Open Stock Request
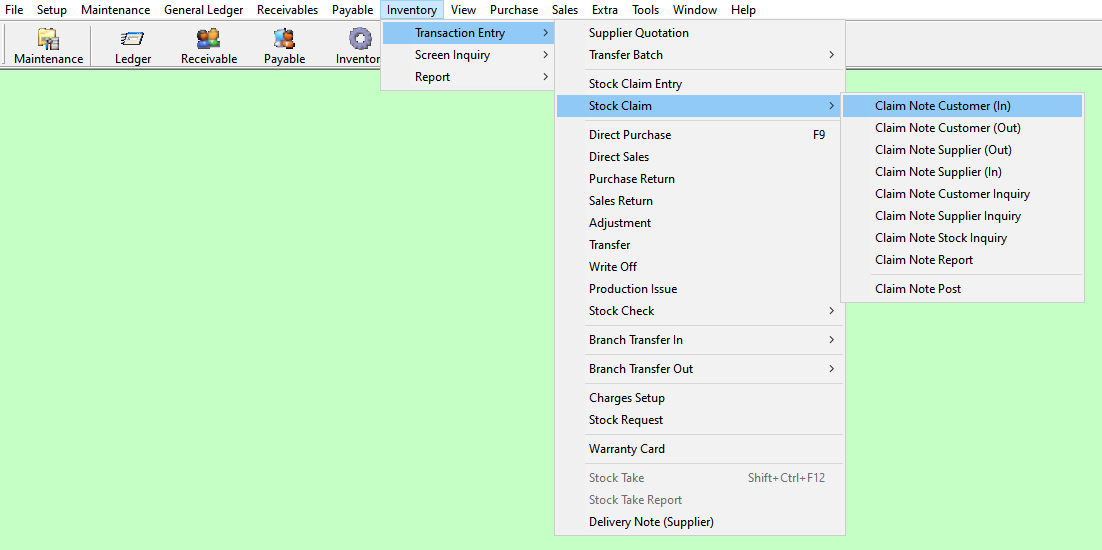The width and height of the screenshot is (1102, 550). point(700,420)
